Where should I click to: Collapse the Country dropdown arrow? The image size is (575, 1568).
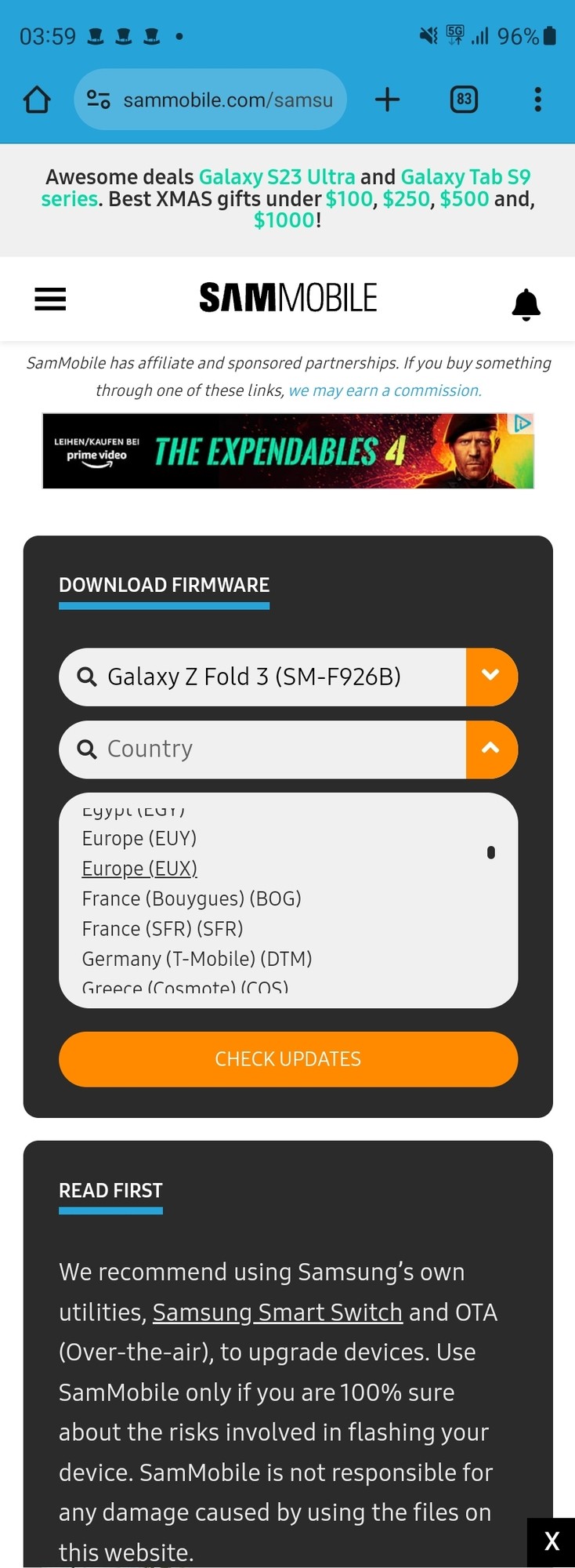coord(491,750)
